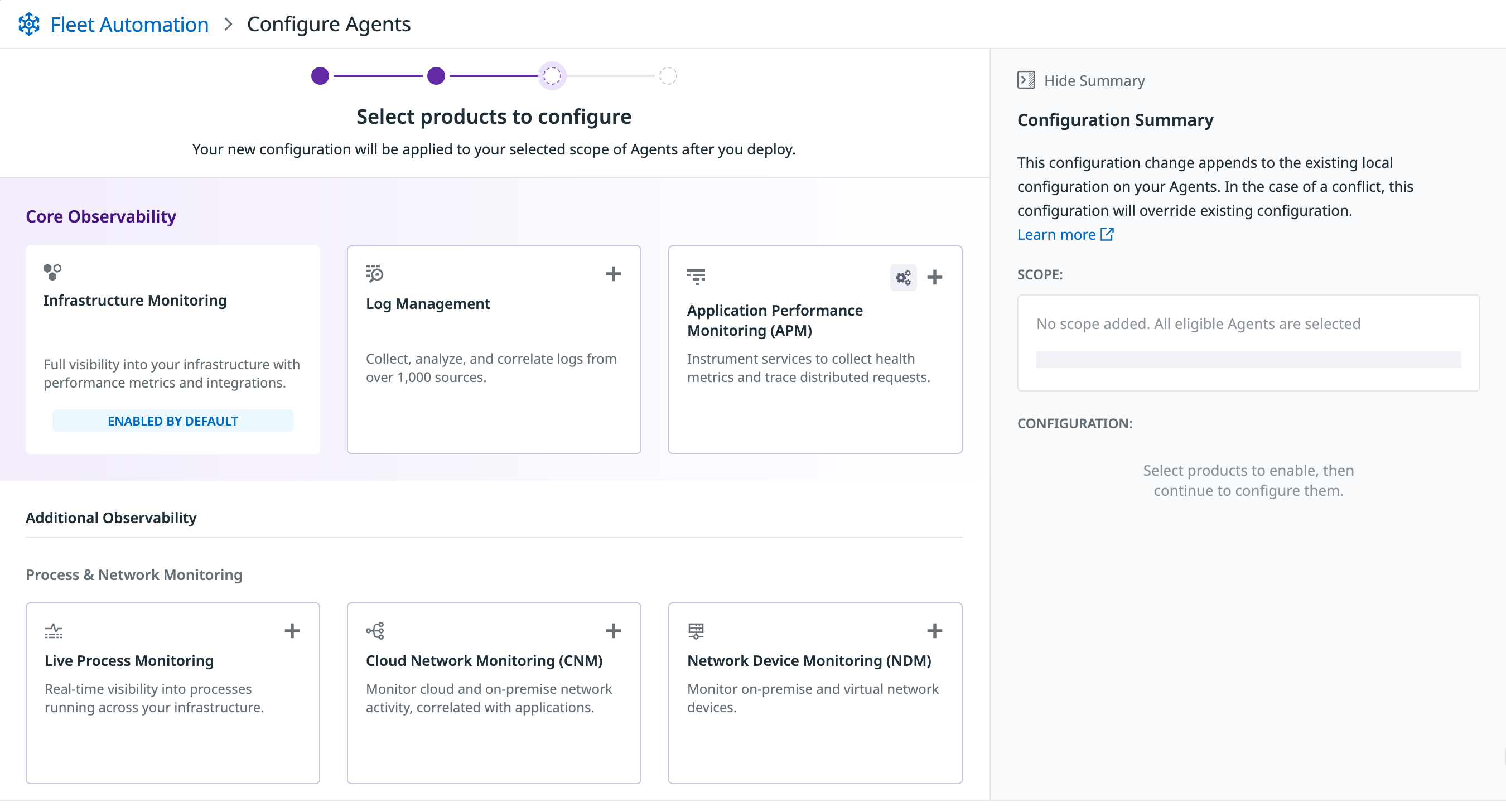Click the Infrastructure Monitoring hexagon icon
The height and width of the screenshot is (812, 1506).
click(x=52, y=272)
